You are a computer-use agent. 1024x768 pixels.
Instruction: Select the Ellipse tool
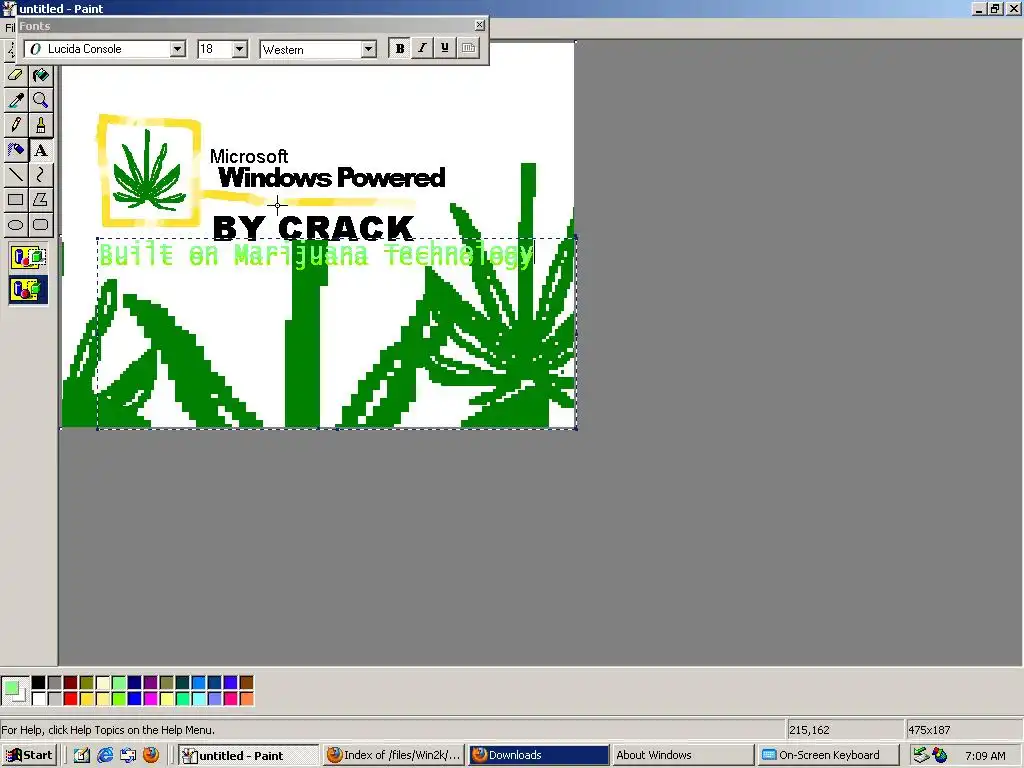[16, 225]
